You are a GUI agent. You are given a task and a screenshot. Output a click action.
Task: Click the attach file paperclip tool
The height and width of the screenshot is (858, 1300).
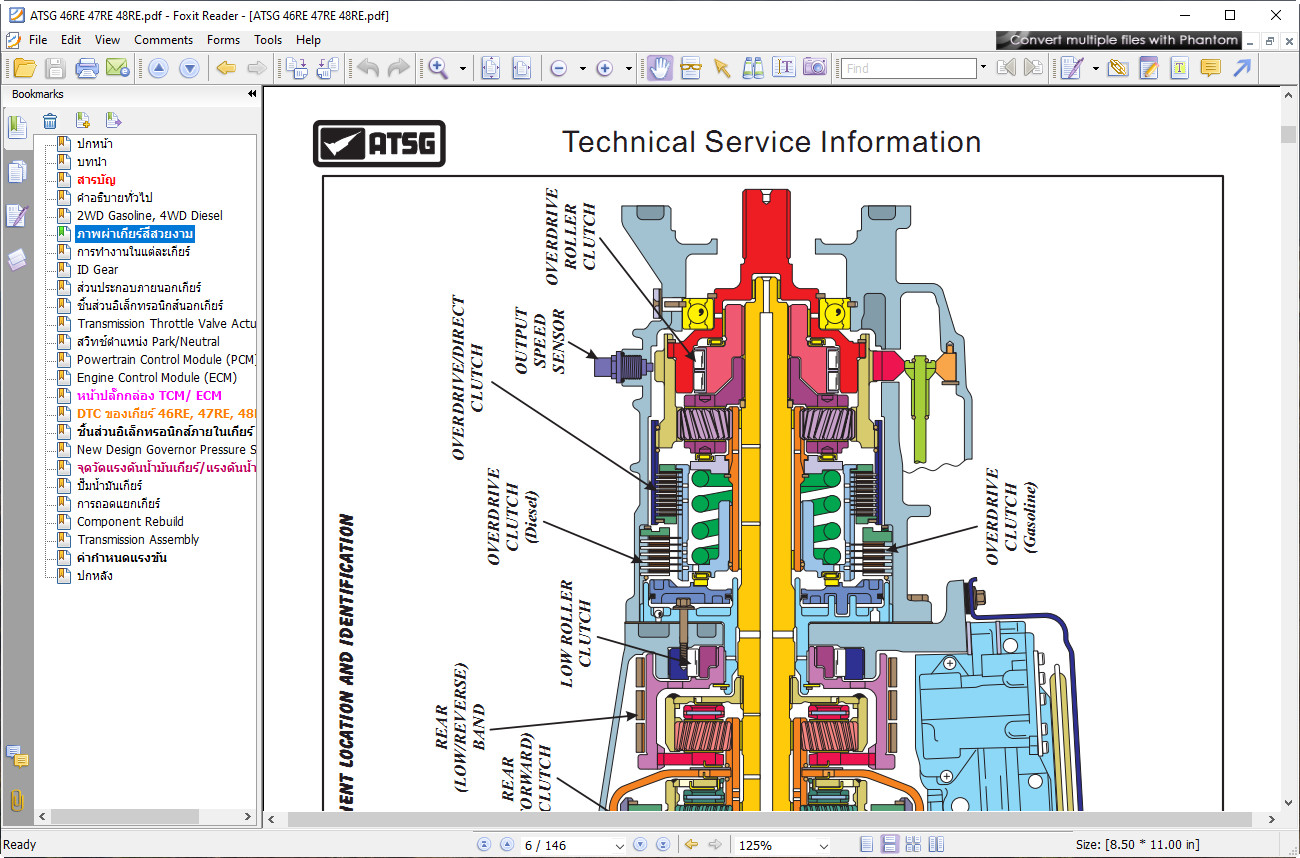1117,68
